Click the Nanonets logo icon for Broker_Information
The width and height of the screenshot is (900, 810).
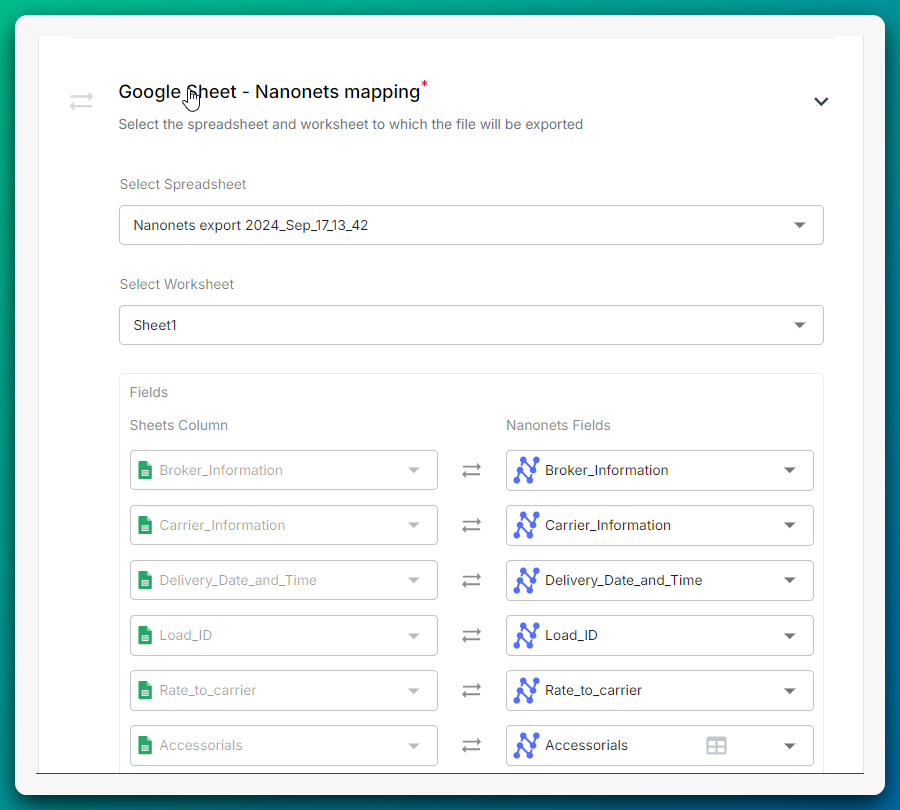(526, 470)
